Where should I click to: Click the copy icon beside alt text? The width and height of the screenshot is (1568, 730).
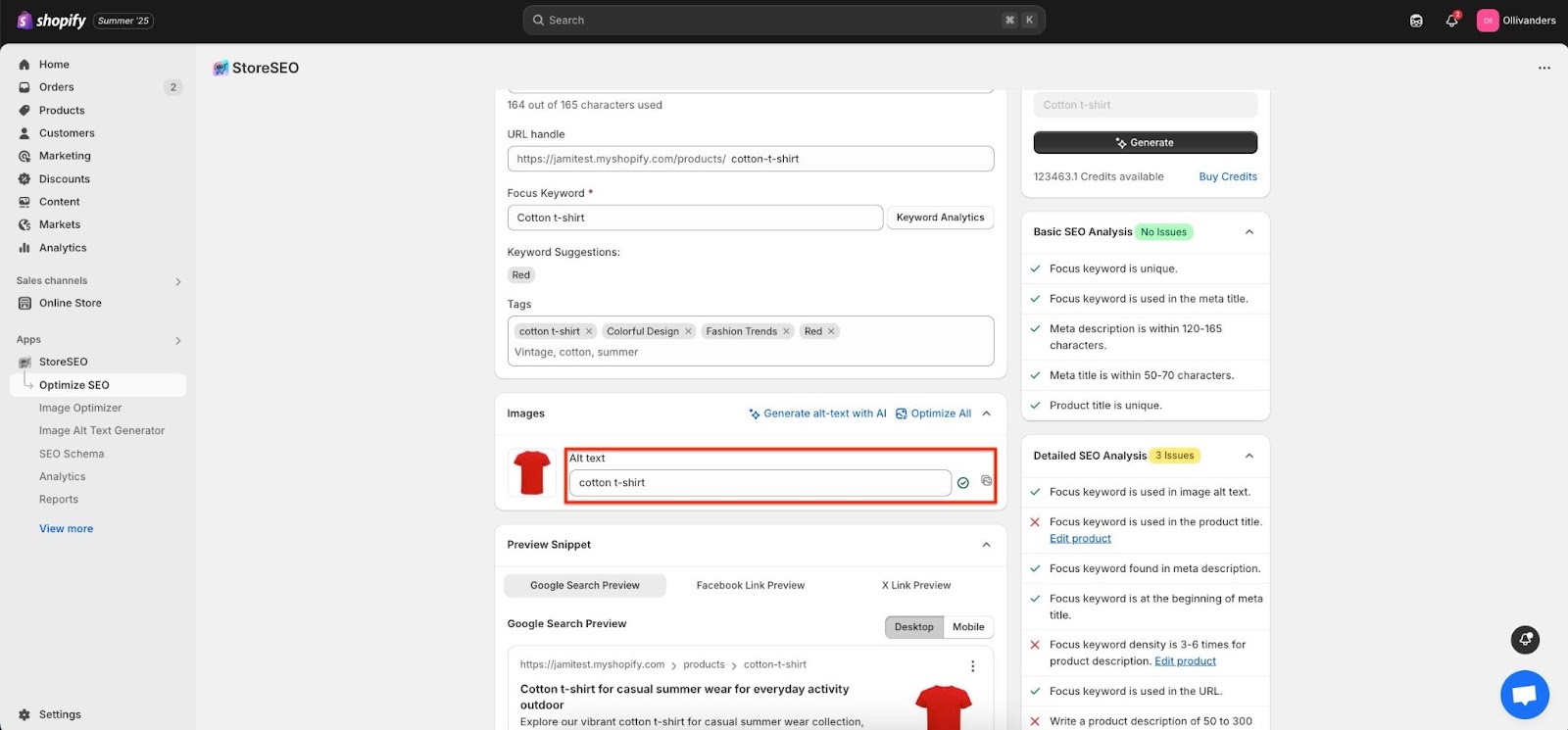coord(986,481)
